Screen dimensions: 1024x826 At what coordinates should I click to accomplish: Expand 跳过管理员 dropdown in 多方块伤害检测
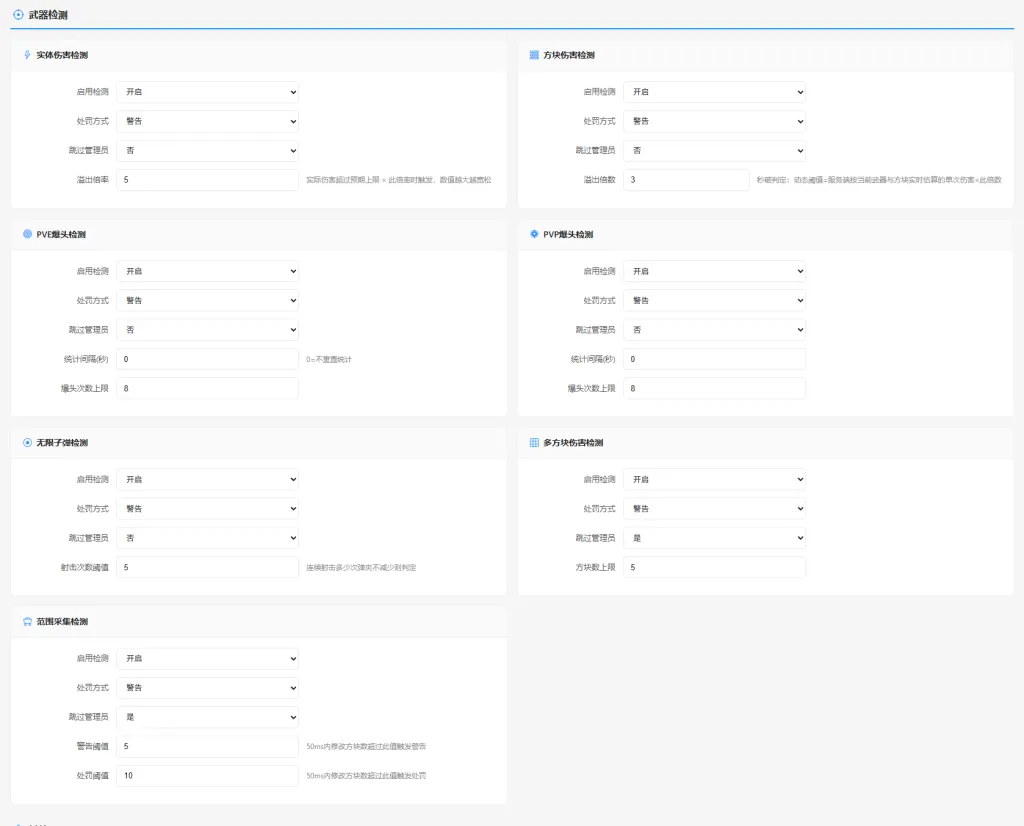(x=714, y=538)
